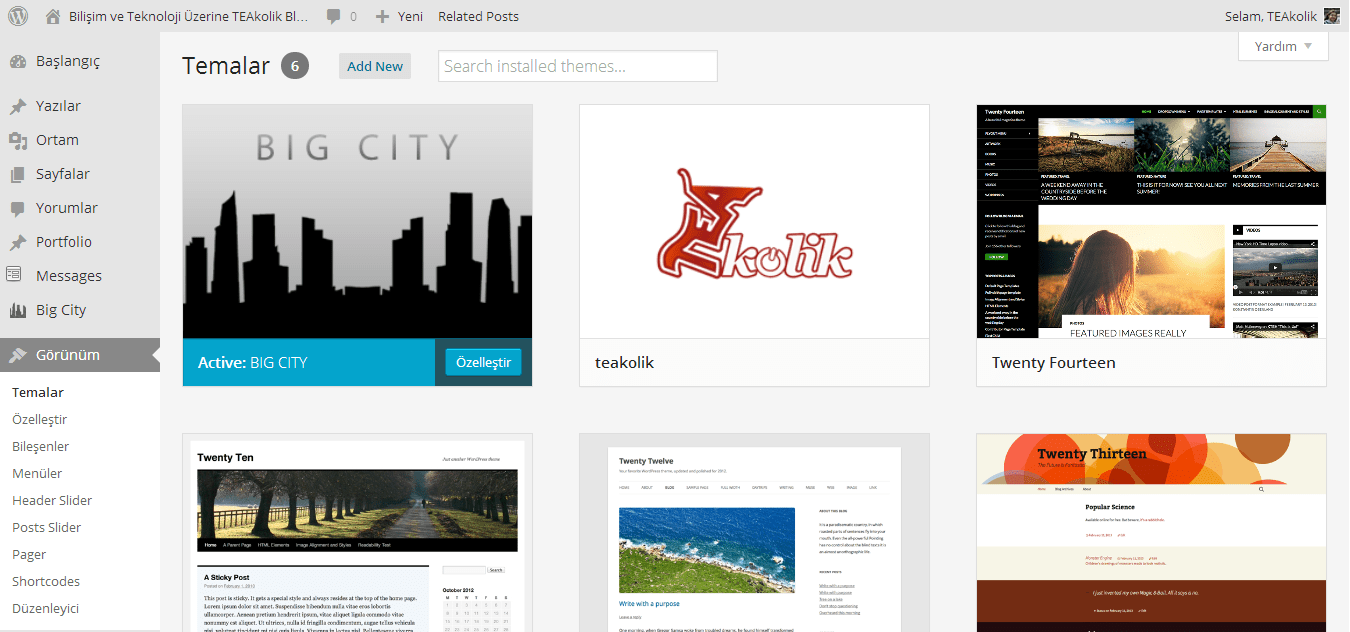This screenshot has width=1350, height=632.
Task: Click the Ortam media icon
Action: tap(17, 140)
